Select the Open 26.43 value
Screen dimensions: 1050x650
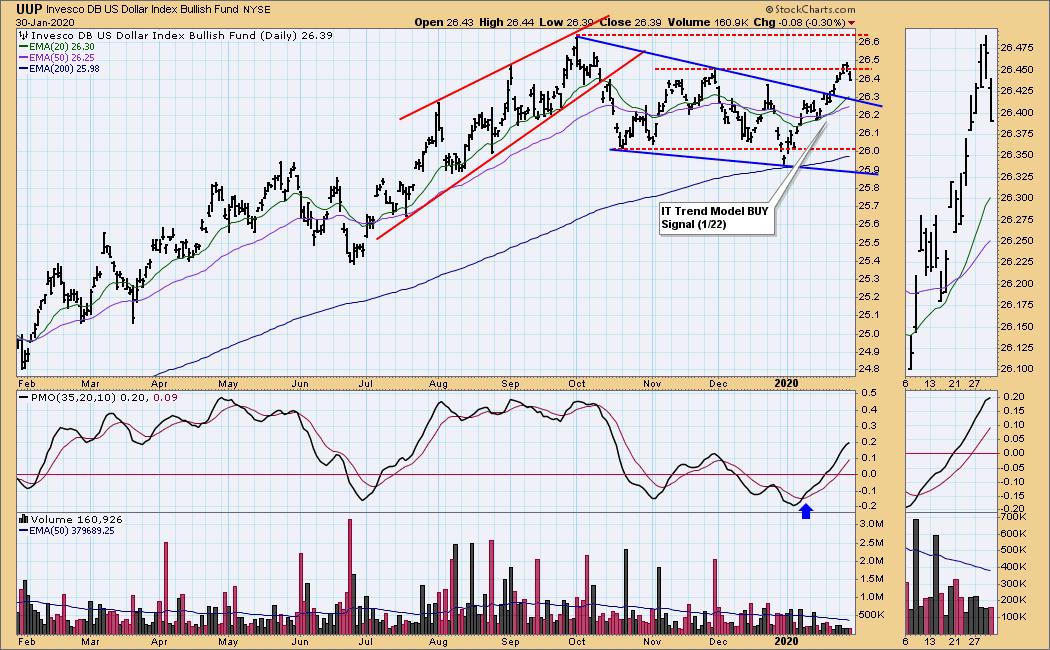445,22
